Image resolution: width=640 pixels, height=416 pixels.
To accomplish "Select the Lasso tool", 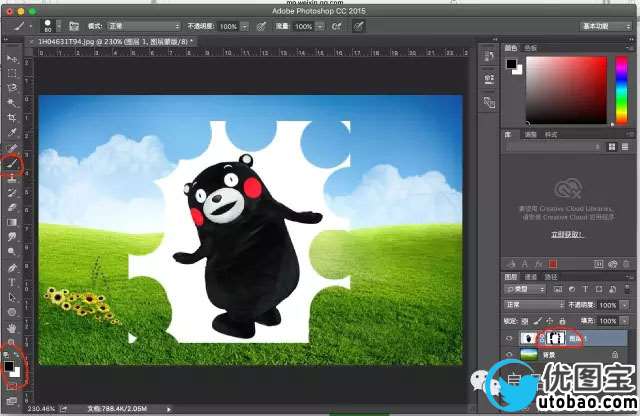I will [12, 88].
